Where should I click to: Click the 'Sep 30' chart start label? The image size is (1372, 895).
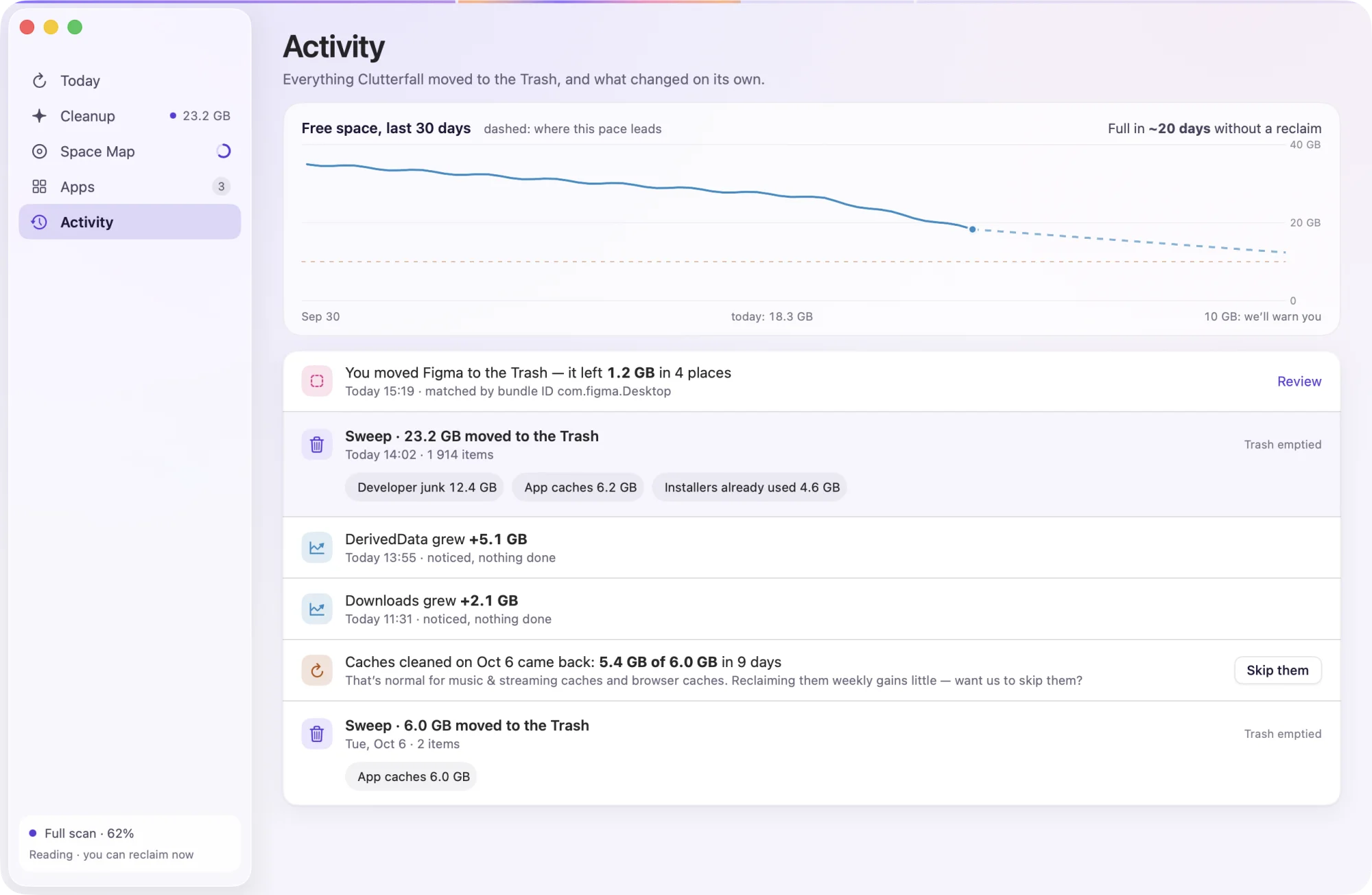coord(320,316)
